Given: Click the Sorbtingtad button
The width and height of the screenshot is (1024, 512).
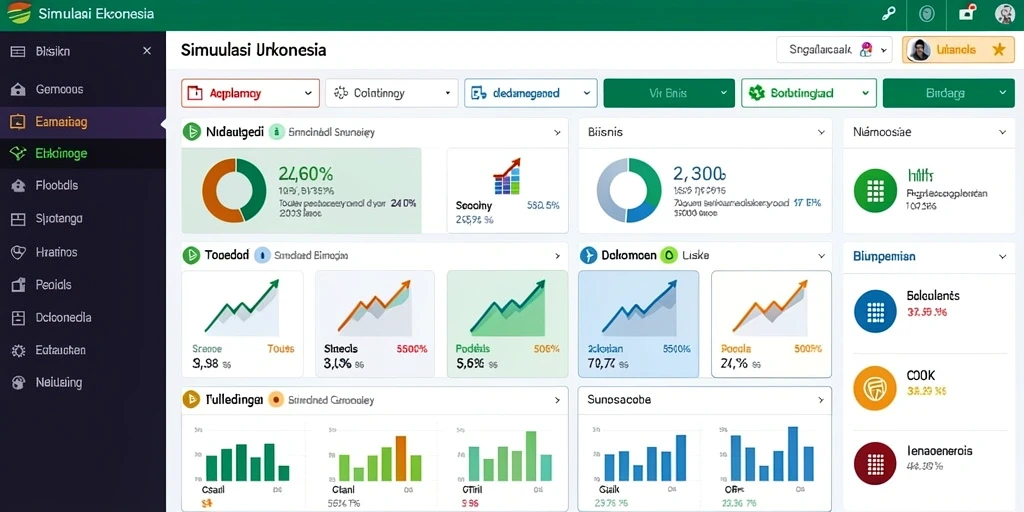Looking at the screenshot, I should click(x=808, y=93).
